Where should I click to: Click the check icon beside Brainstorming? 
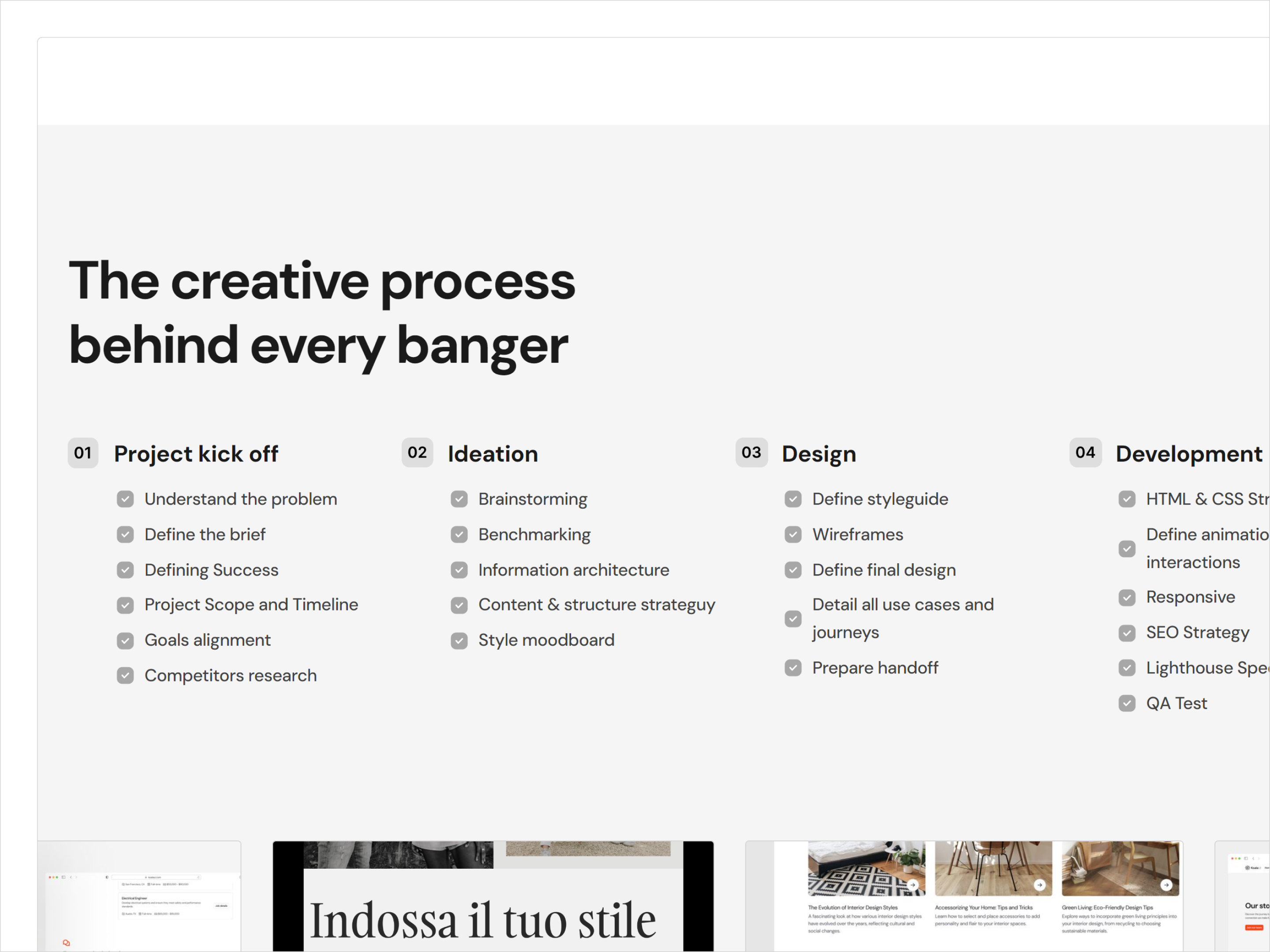coord(459,499)
